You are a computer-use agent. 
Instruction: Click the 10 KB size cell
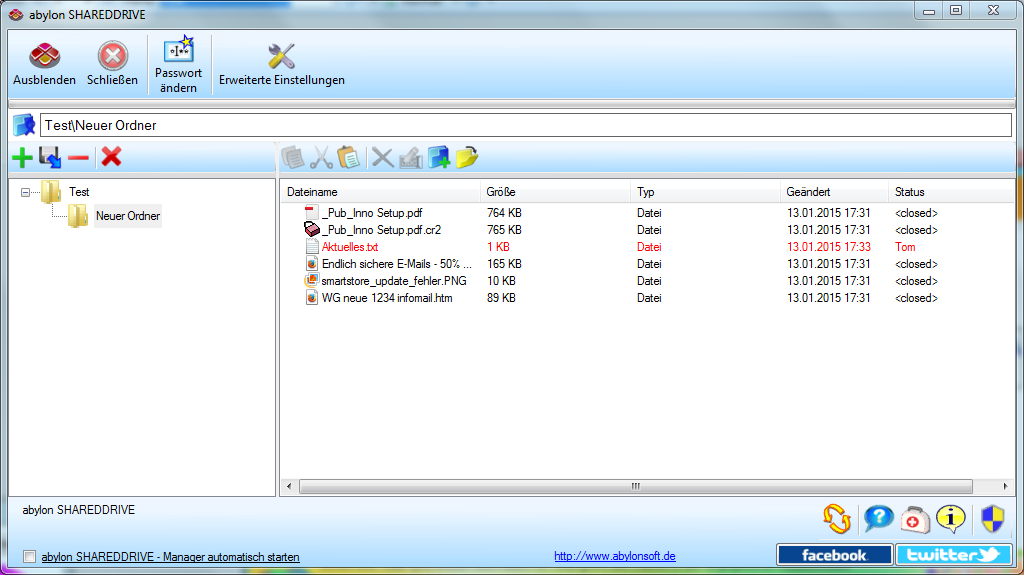(501, 280)
